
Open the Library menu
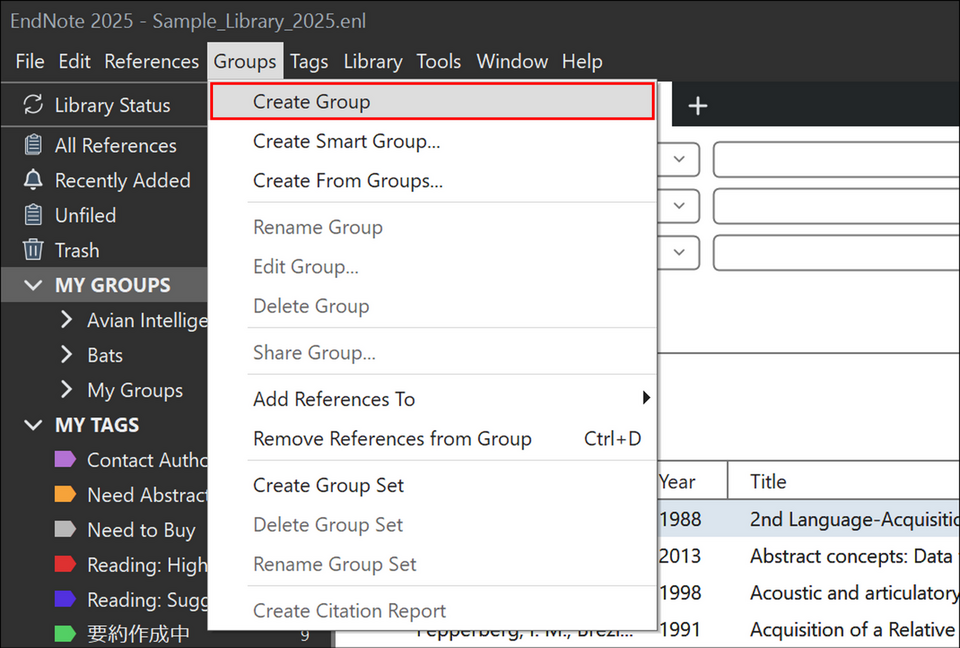[x=373, y=61]
